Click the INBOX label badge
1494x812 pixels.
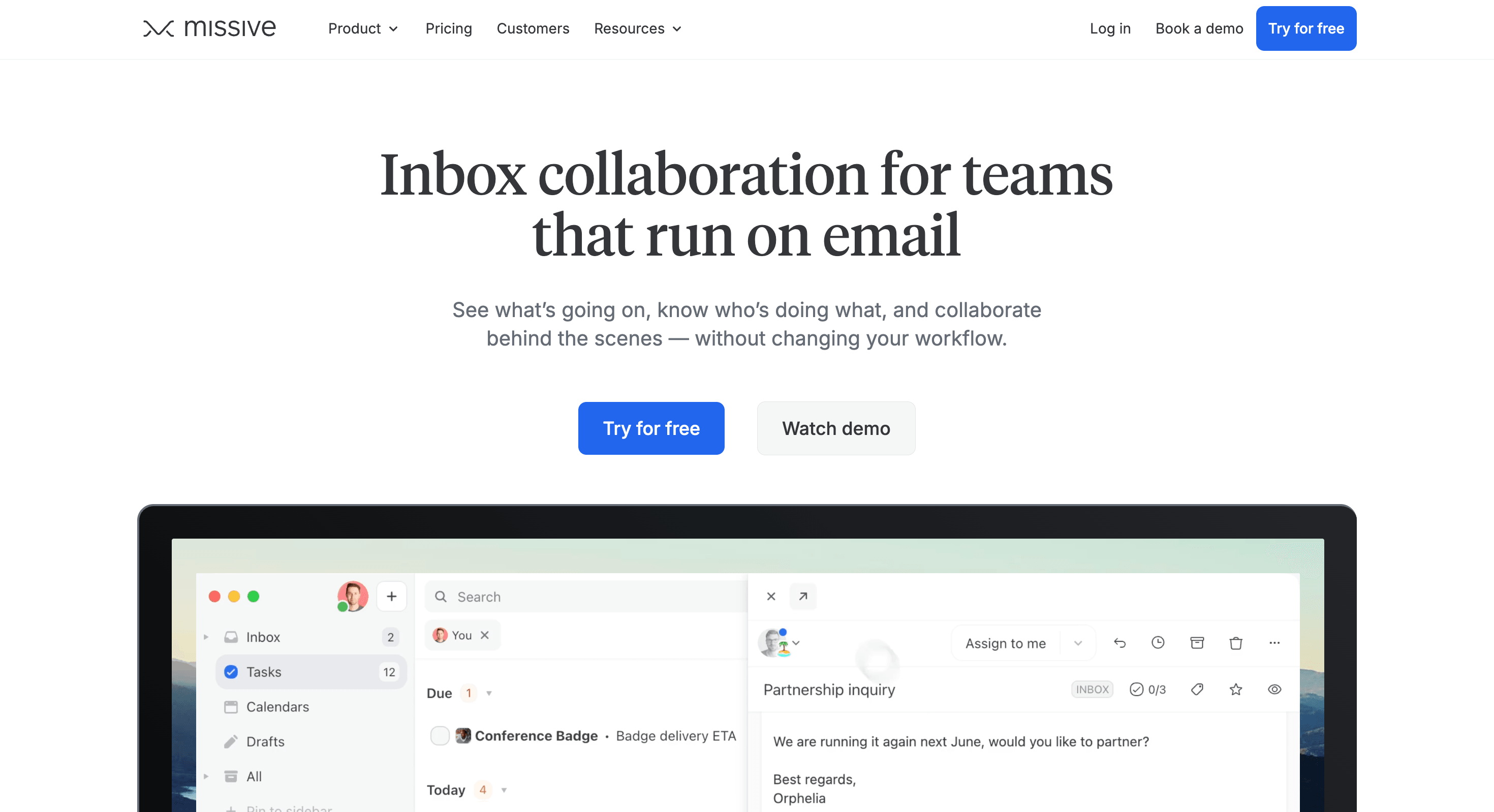click(x=1092, y=689)
